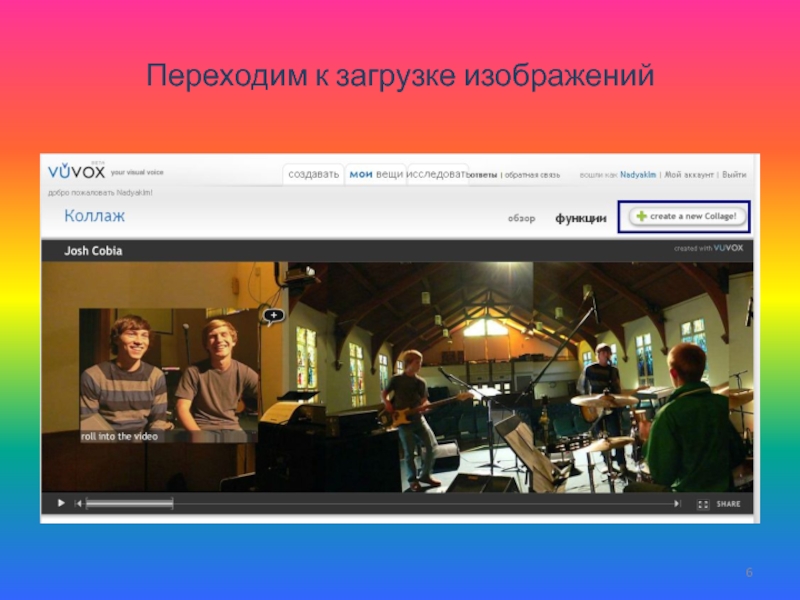
Task: Open the roll into the video thumbnail
Action: tap(169, 375)
